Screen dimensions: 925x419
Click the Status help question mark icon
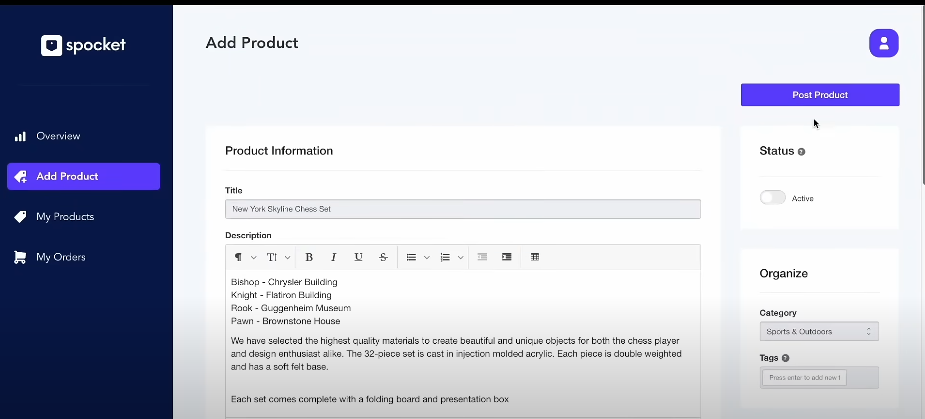click(801, 152)
